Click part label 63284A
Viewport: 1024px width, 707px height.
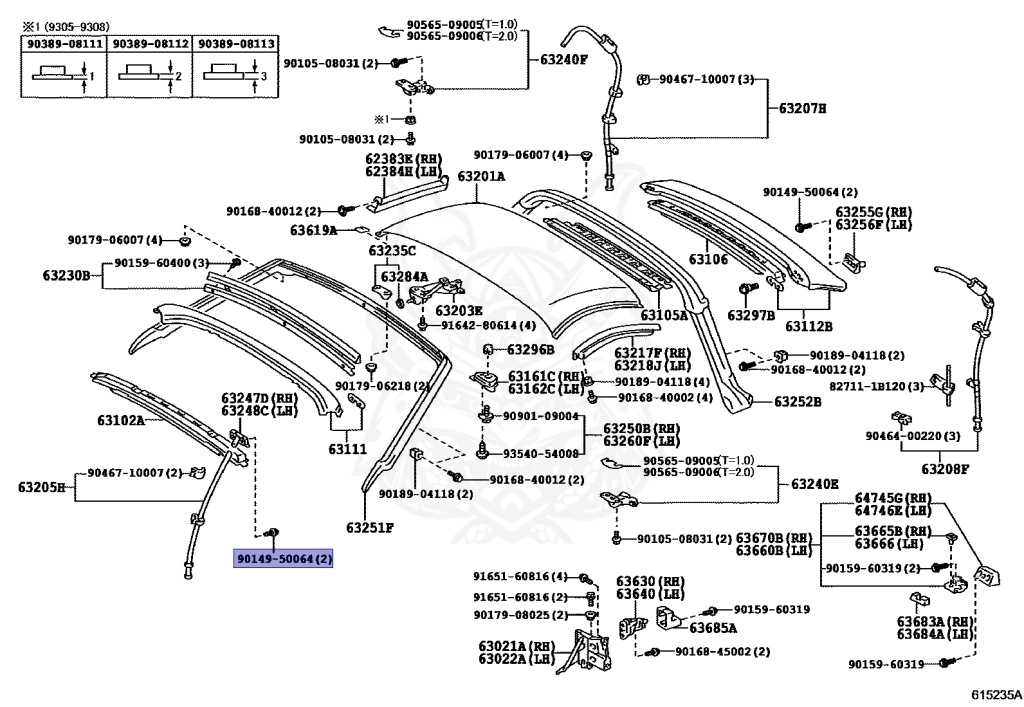[x=404, y=277]
